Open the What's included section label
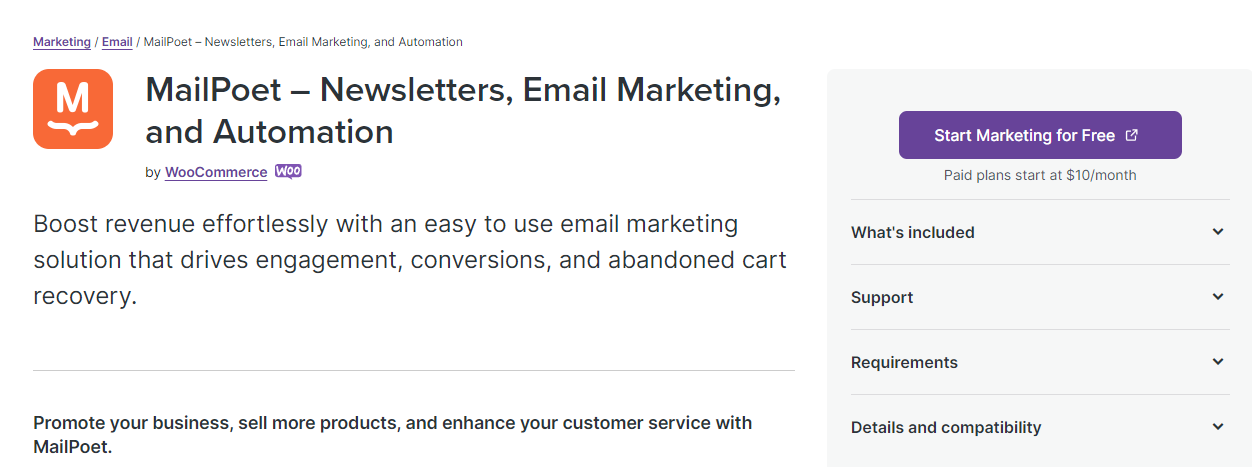1252x467 pixels. 912,232
